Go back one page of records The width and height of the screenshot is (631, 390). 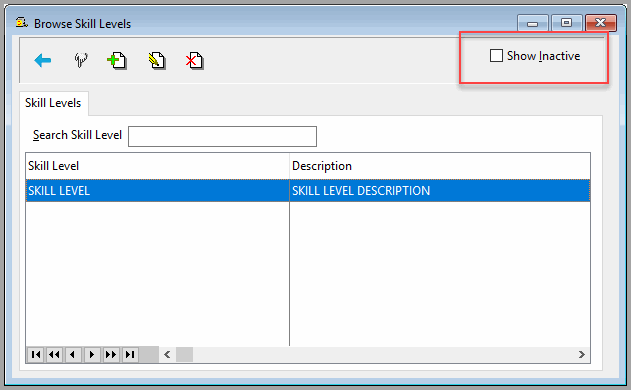point(54,355)
